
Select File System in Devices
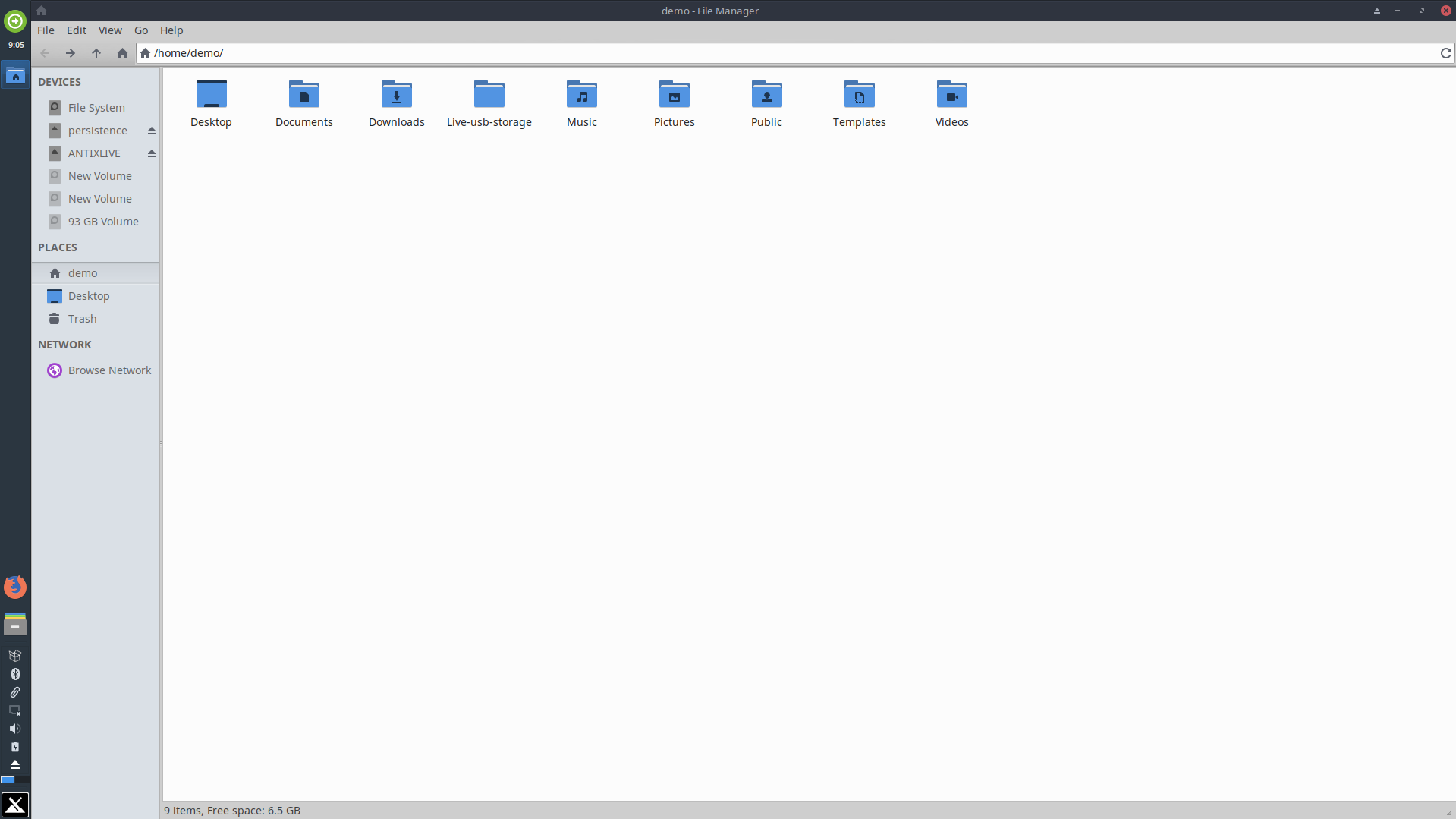coord(96,108)
